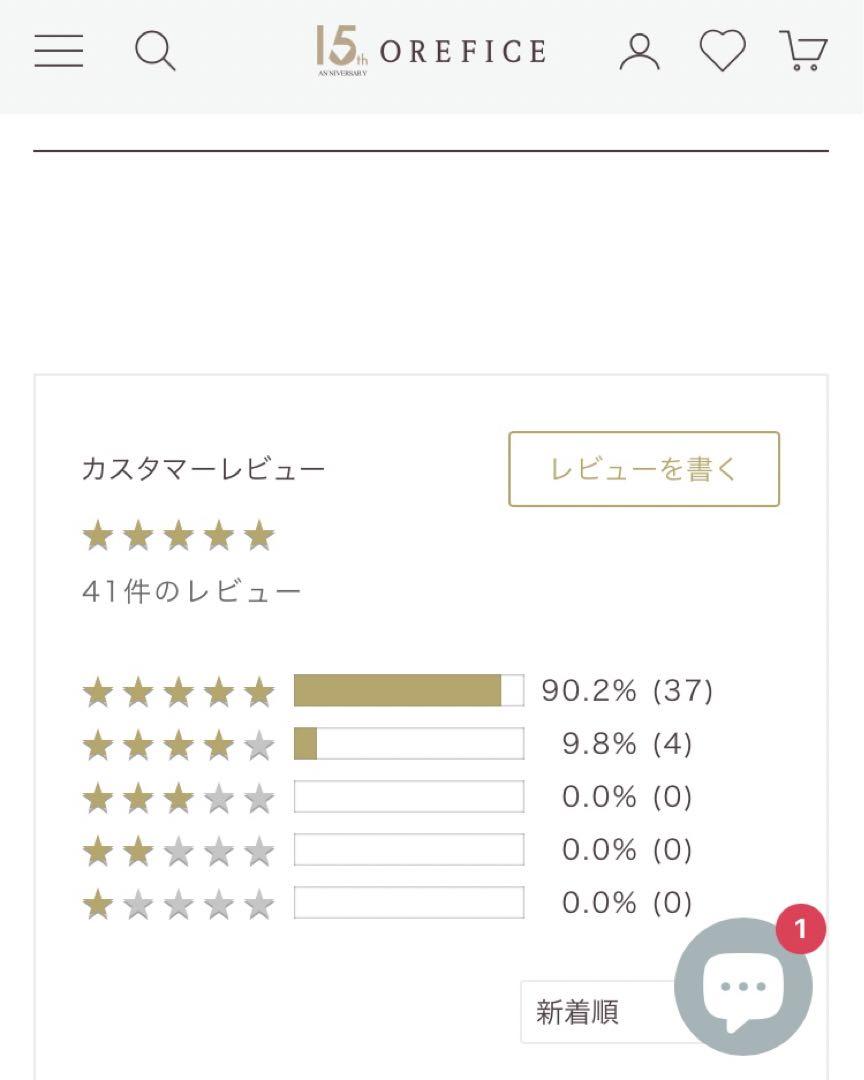The width and height of the screenshot is (864, 1080).
Task: Click the overall five-star rating summary
Action: coord(178,536)
